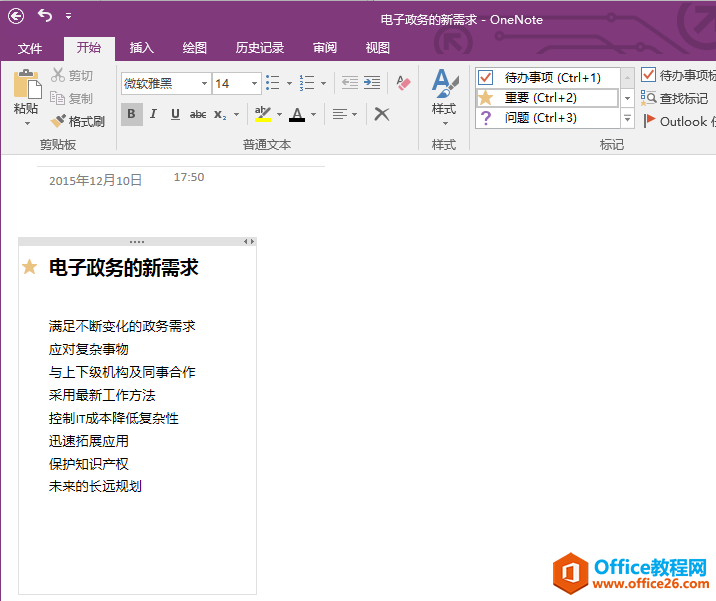The height and width of the screenshot is (601, 716).
Task: Click the Undo arrow icon
Action: point(45,16)
